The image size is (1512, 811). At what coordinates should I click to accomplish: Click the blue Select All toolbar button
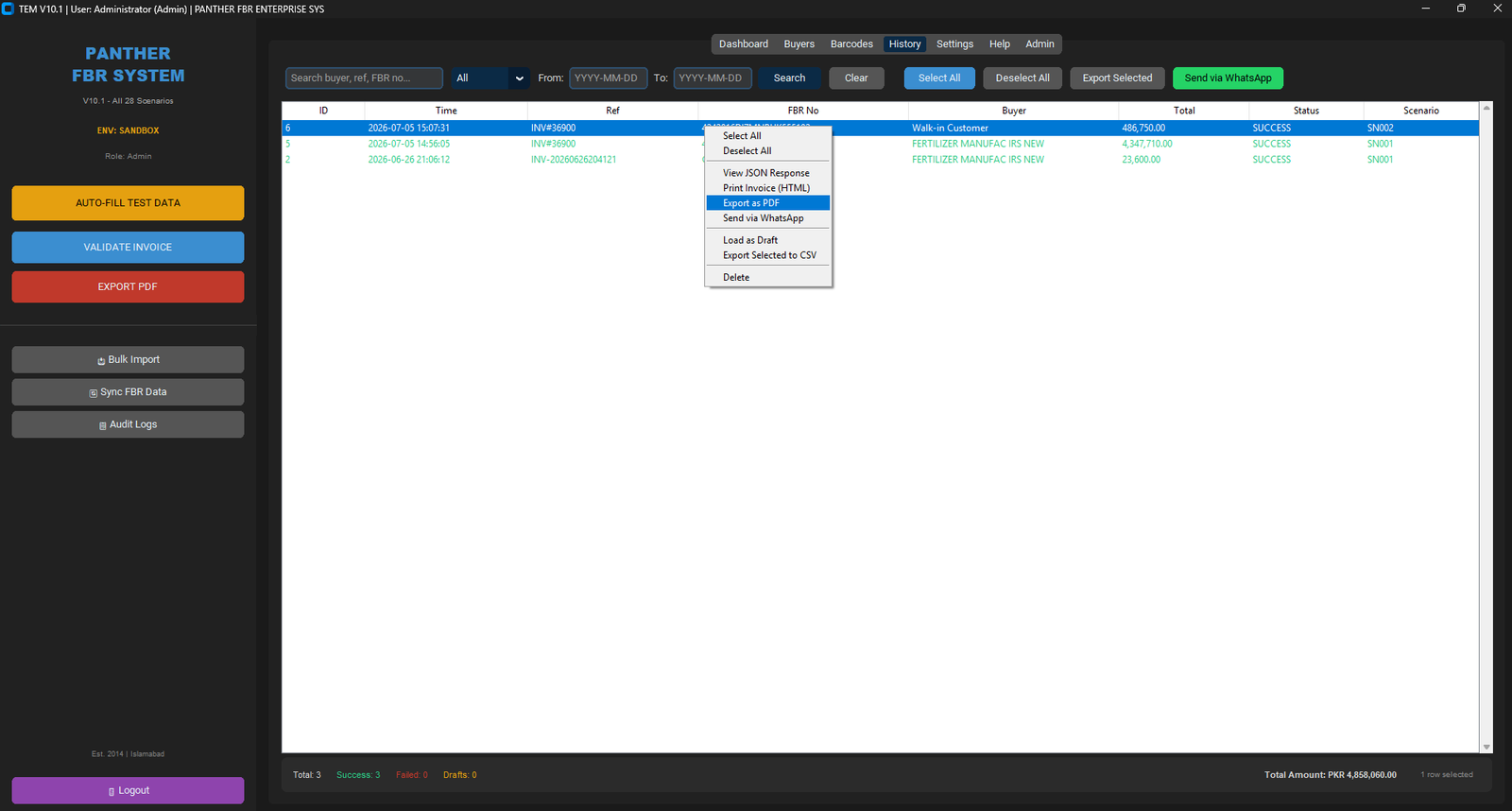pyautogui.click(x=939, y=78)
